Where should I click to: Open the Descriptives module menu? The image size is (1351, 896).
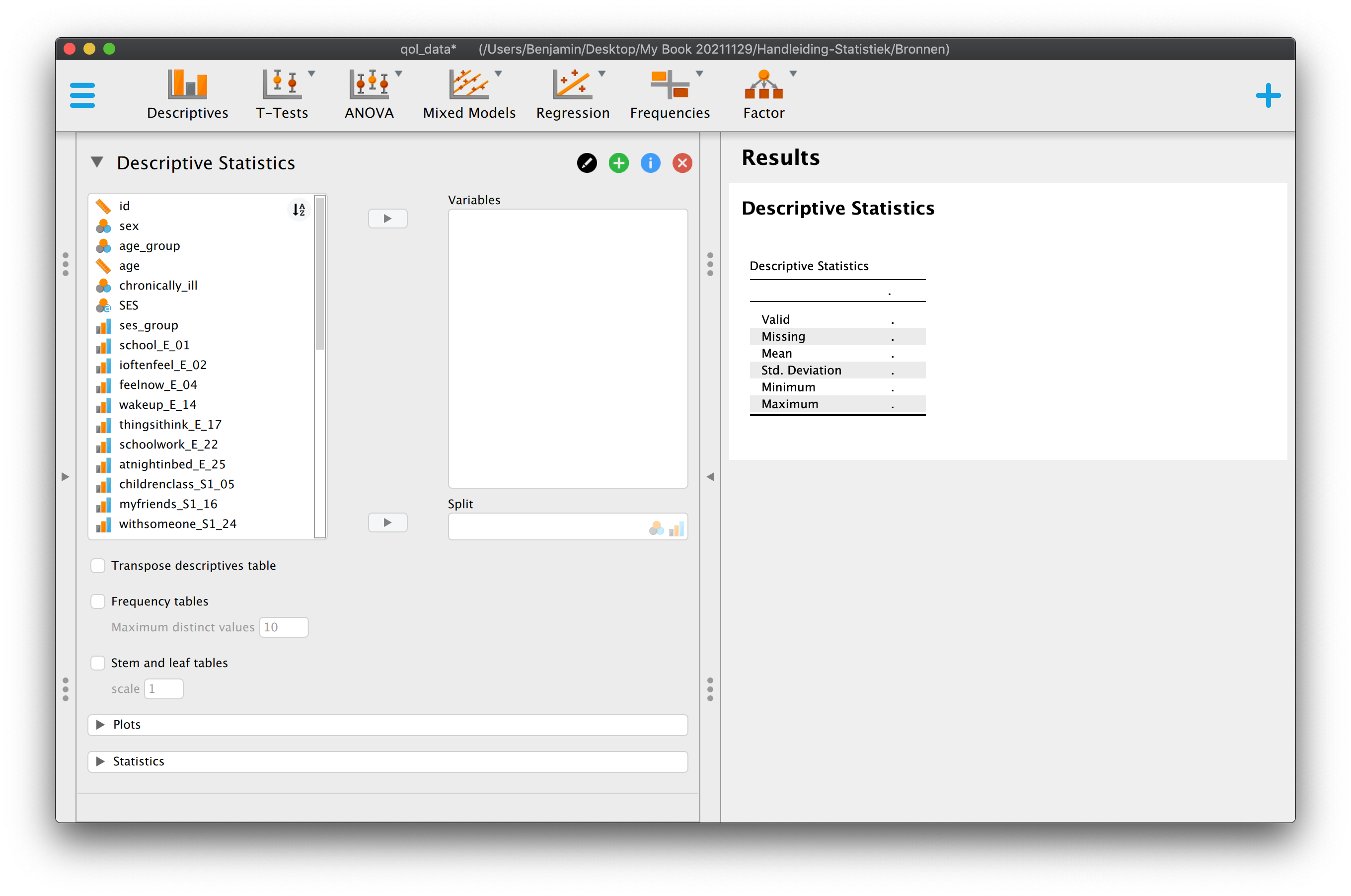point(187,95)
